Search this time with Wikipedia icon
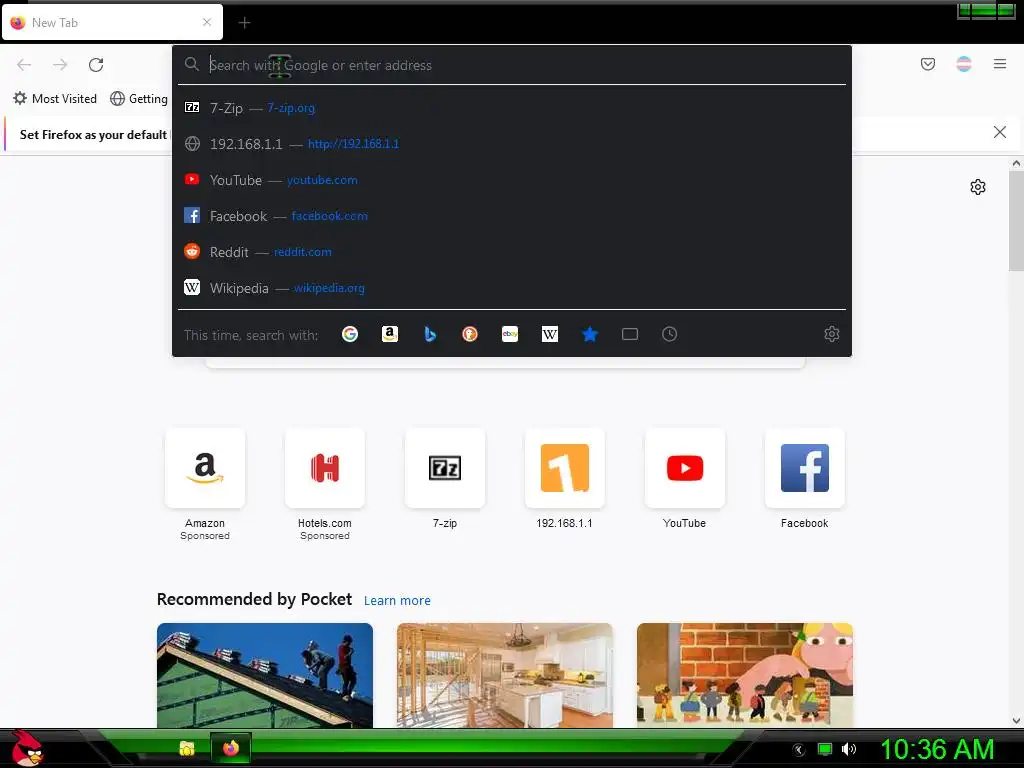Screen dimensions: 1024x768 click(x=550, y=334)
